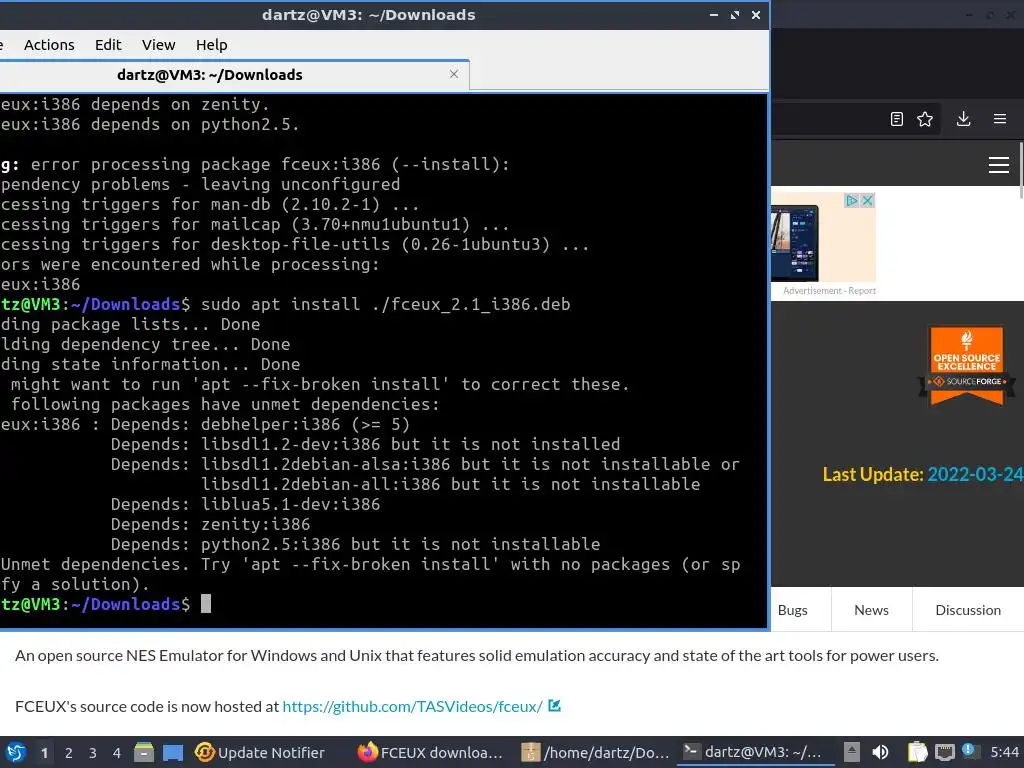Click the AdChoices triangle icon
Screen dimensions: 1024x768
852,200
